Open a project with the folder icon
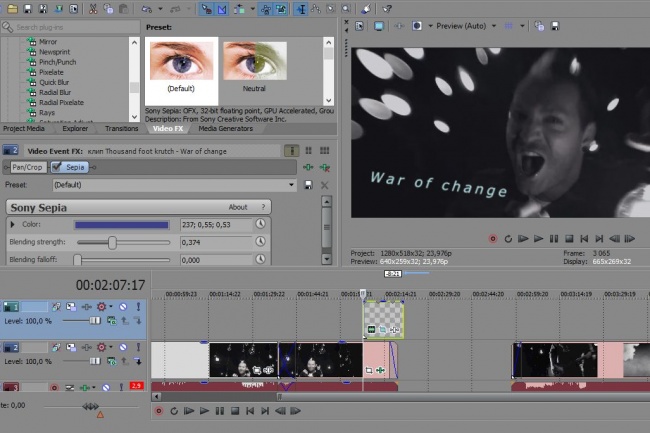 click(12, 9)
